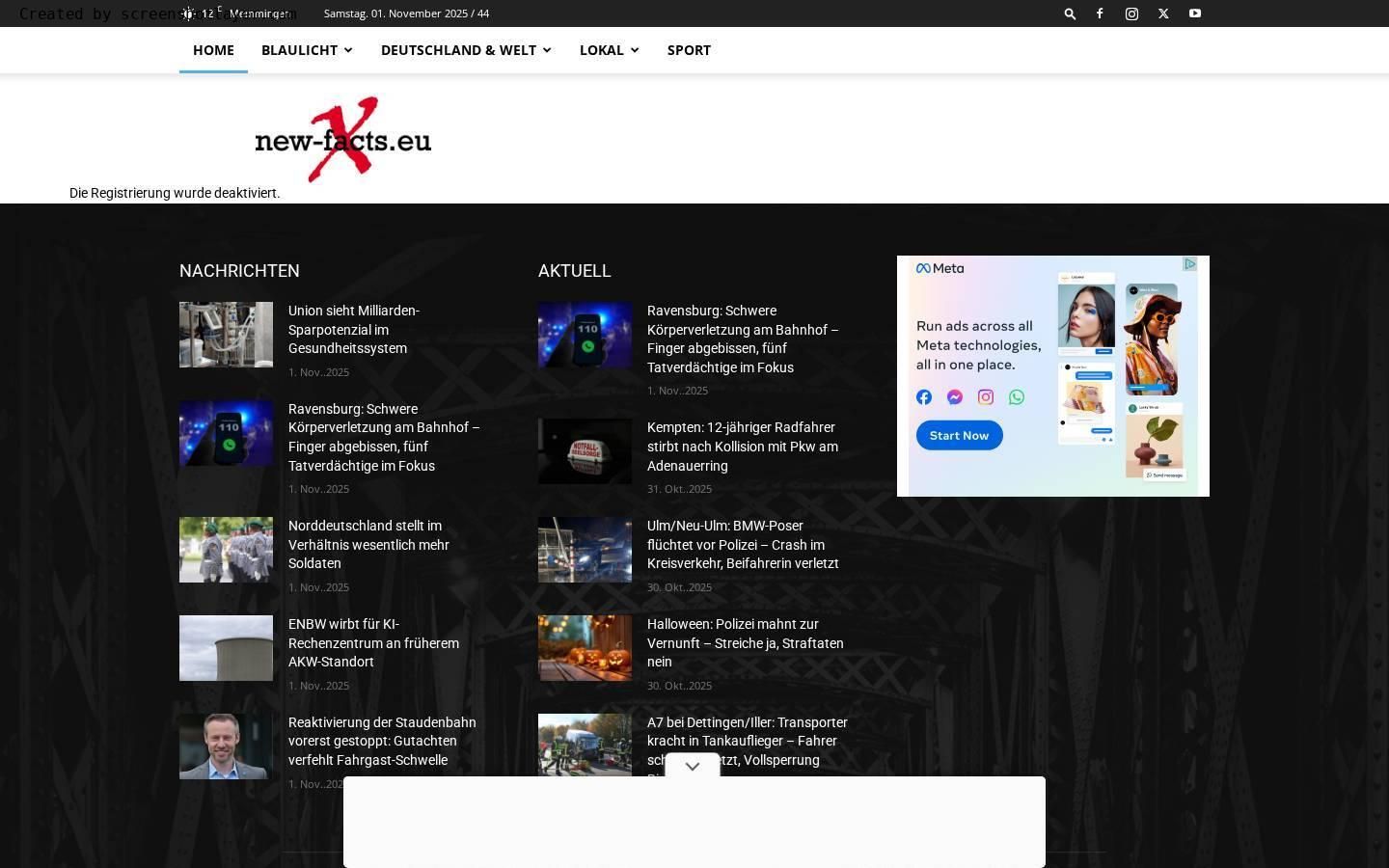Click the AdChoices icon on Meta ad
The height and width of the screenshot is (868, 1389).
(x=1190, y=263)
